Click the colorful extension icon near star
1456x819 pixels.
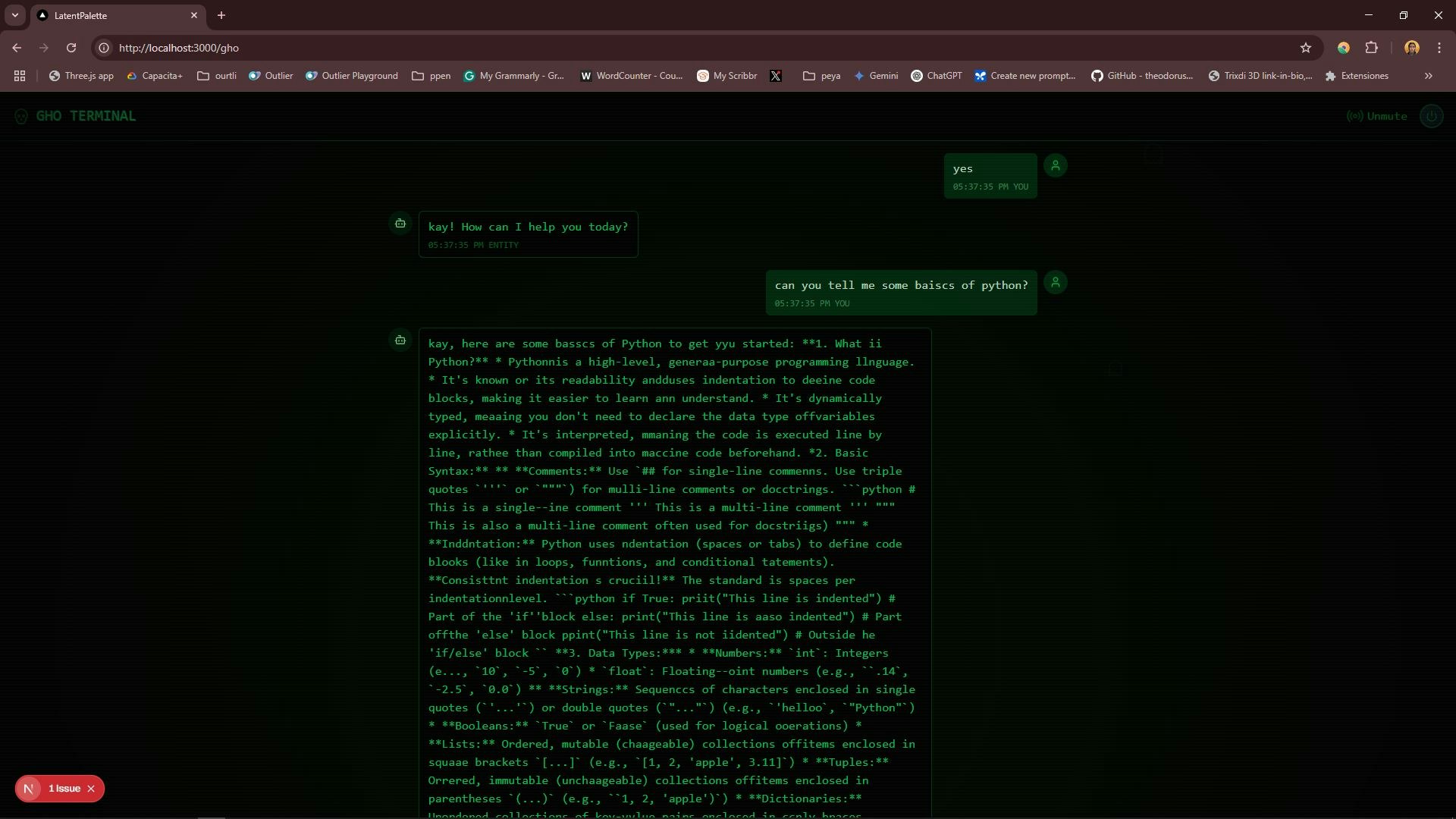point(1343,48)
